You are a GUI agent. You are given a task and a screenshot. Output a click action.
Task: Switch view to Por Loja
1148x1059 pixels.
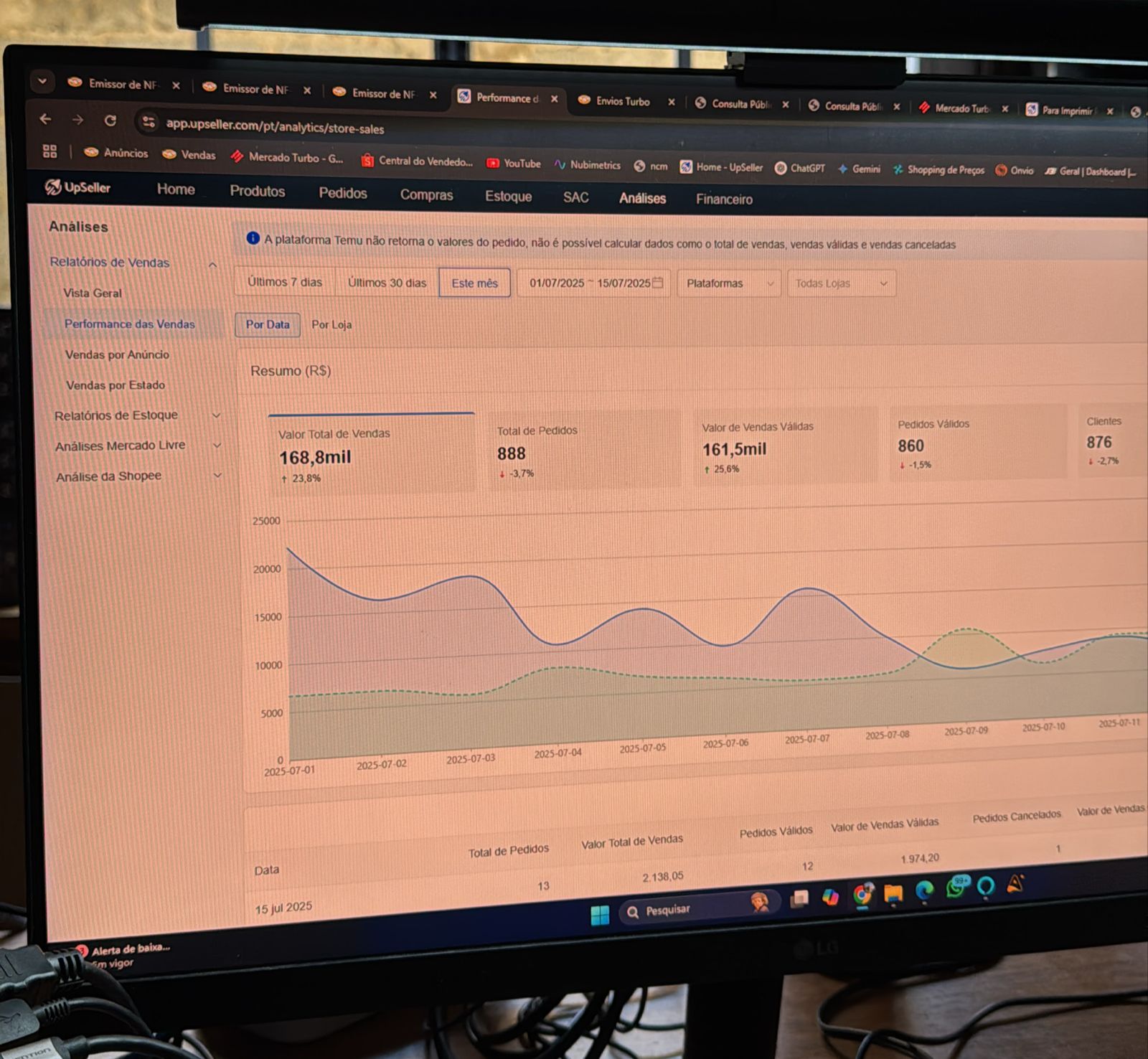click(x=331, y=324)
